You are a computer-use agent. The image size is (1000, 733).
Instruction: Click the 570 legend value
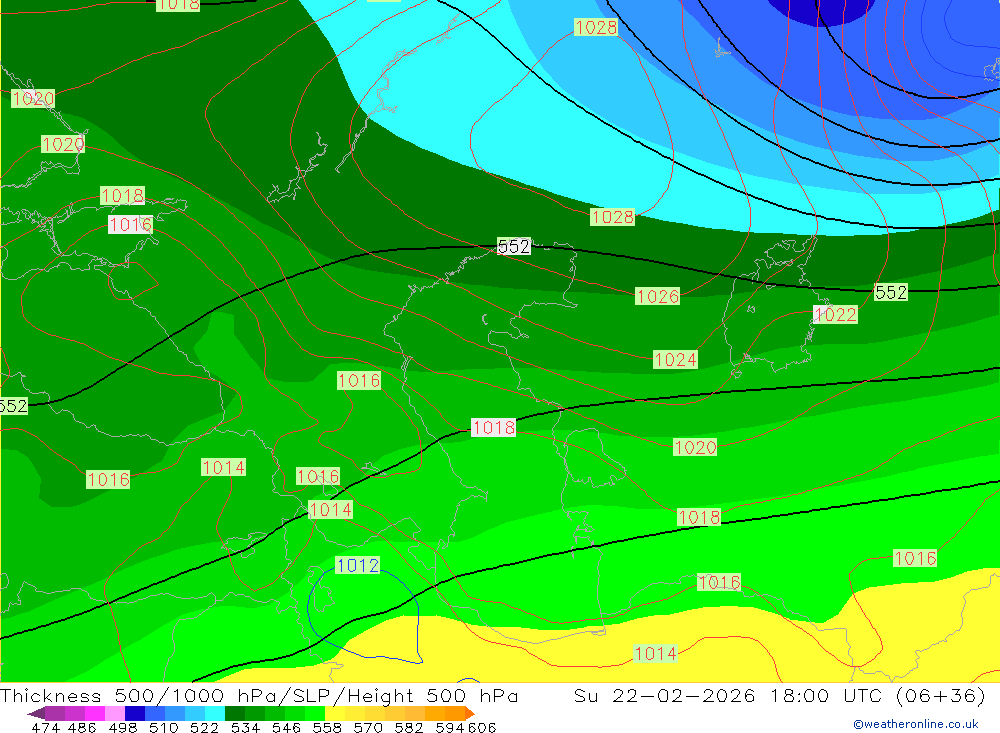367,727
